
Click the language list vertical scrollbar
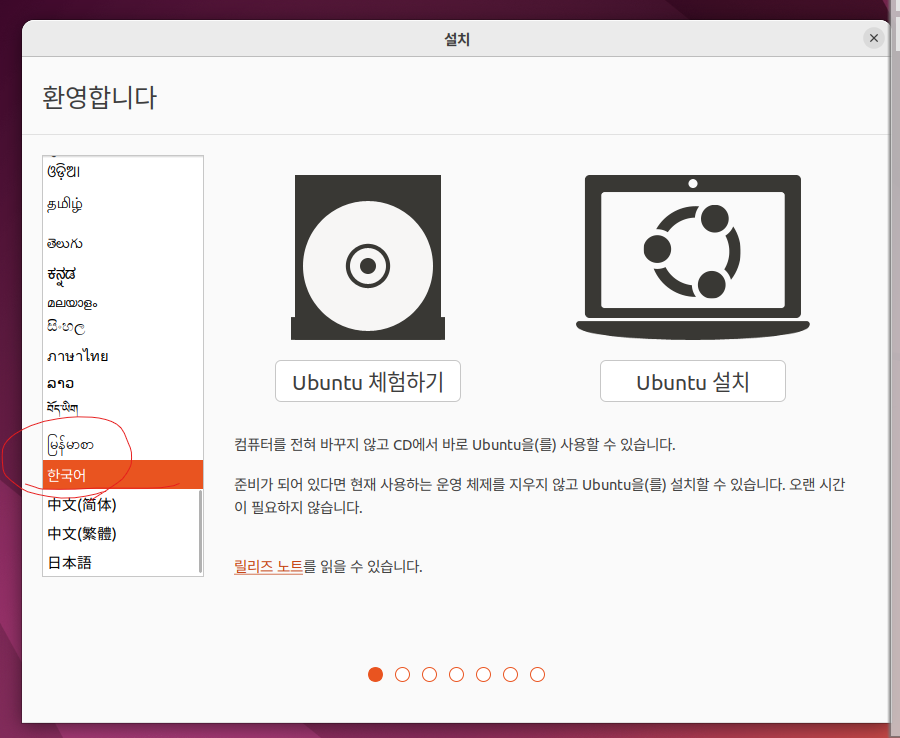coord(200,531)
